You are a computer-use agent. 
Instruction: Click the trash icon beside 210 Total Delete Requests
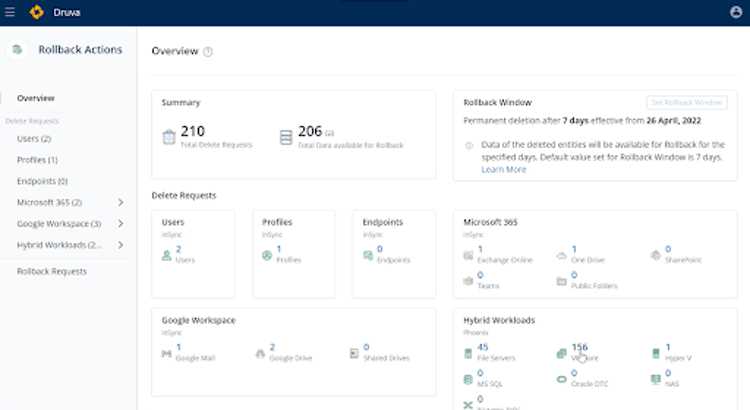click(x=169, y=137)
